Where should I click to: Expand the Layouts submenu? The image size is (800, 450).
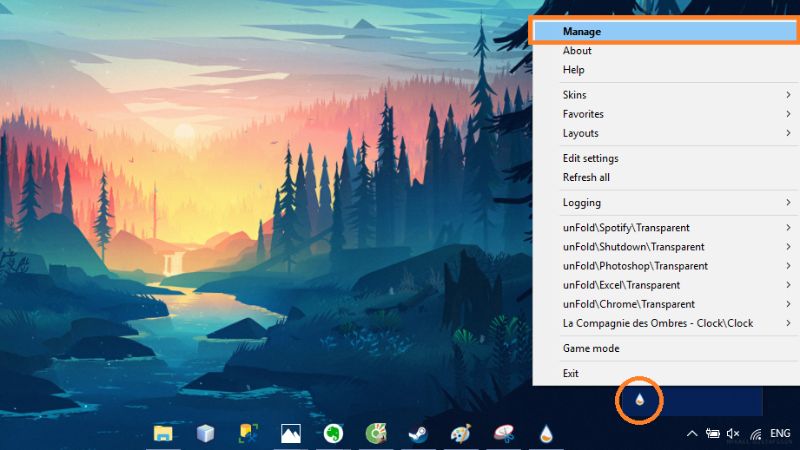pos(665,133)
